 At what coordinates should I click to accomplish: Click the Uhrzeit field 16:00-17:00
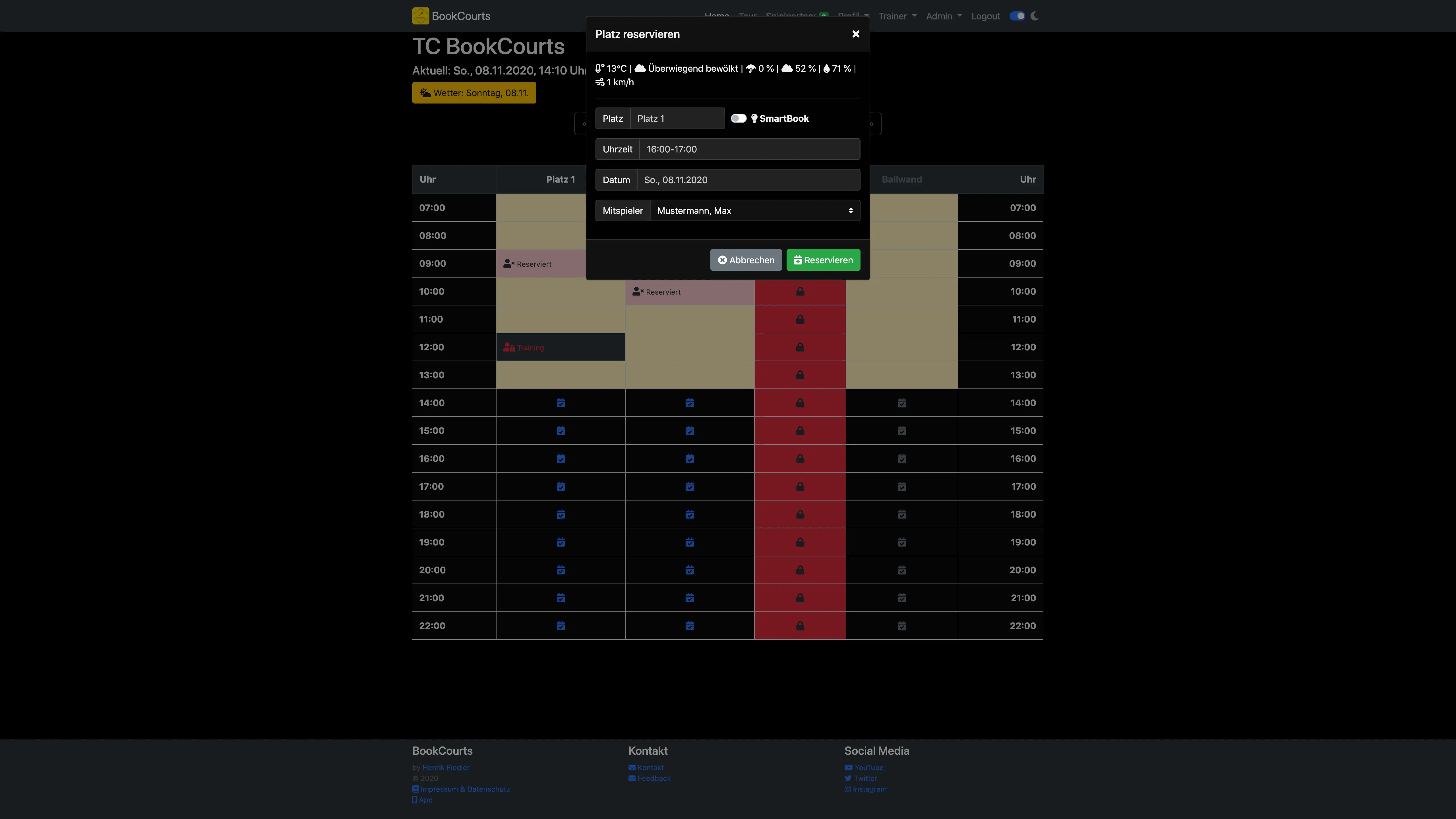coord(750,149)
